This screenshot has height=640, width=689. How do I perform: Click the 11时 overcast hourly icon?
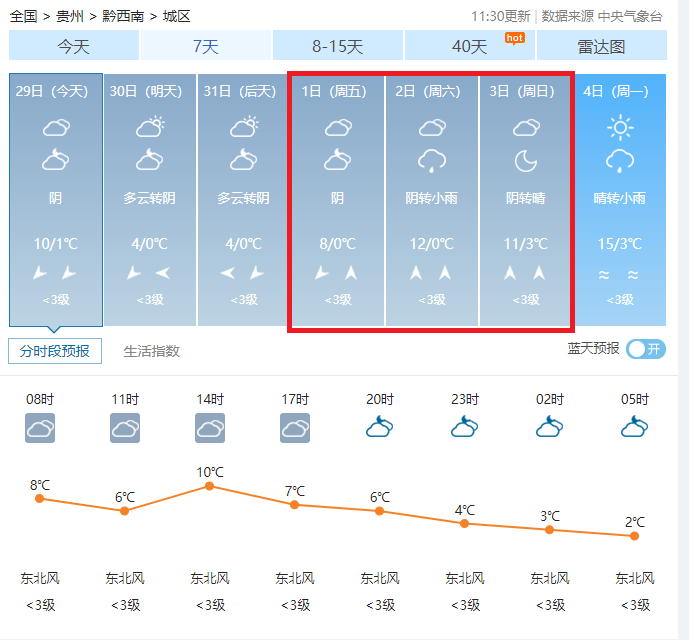[125, 428]
